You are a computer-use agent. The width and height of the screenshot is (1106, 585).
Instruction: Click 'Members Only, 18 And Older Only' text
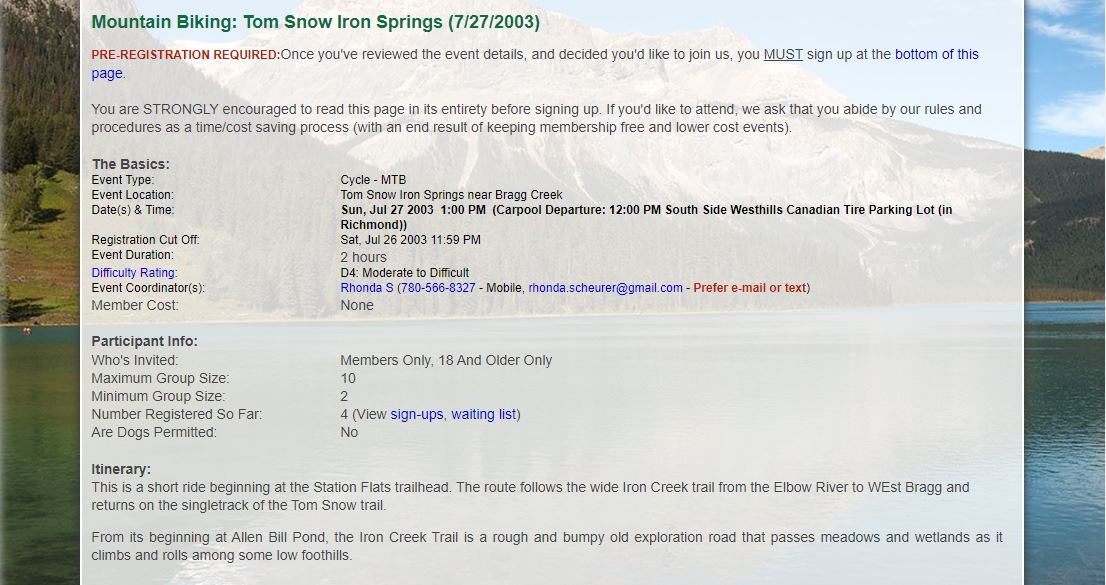point(446,360)
